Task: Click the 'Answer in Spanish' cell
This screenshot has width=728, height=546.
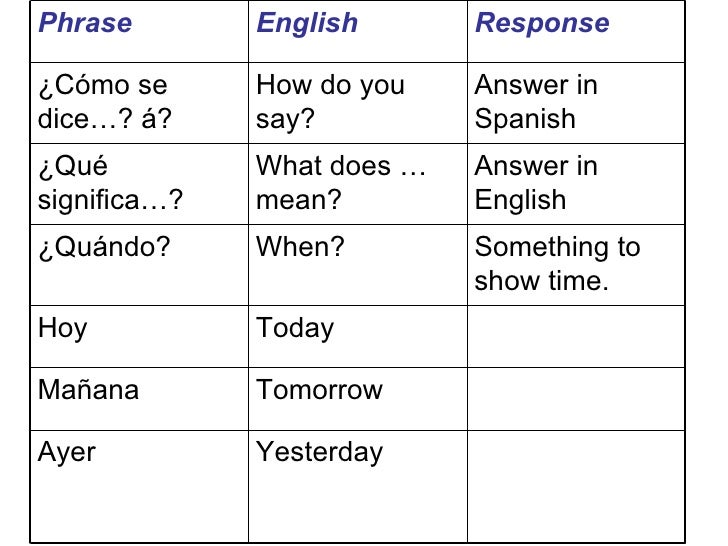Action: pyautogui.click(x=535, y=102)
